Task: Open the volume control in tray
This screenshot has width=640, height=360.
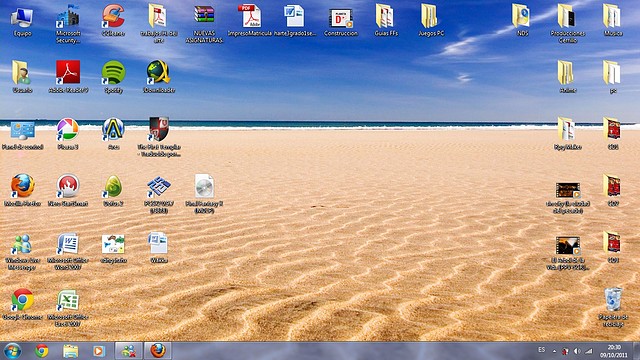Action: click(577, 351)
